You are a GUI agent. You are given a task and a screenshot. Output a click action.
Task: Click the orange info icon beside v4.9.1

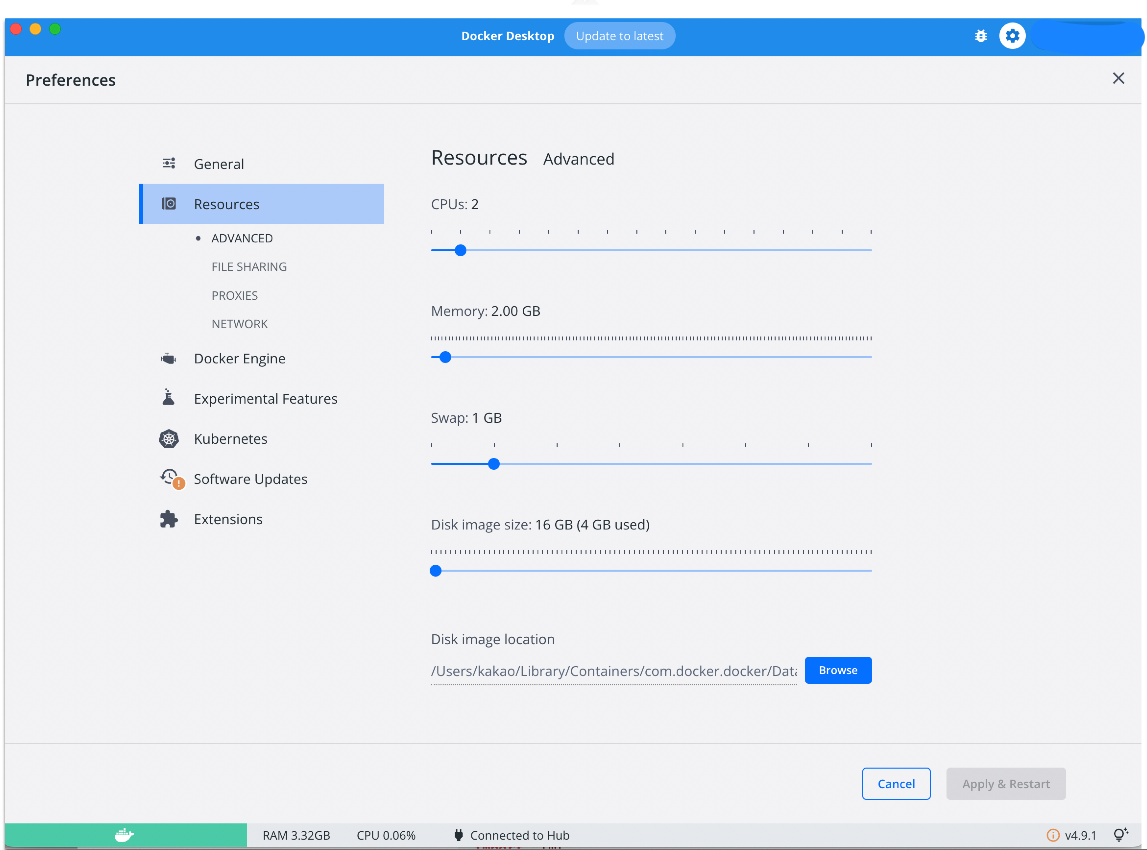point(1053,835)
